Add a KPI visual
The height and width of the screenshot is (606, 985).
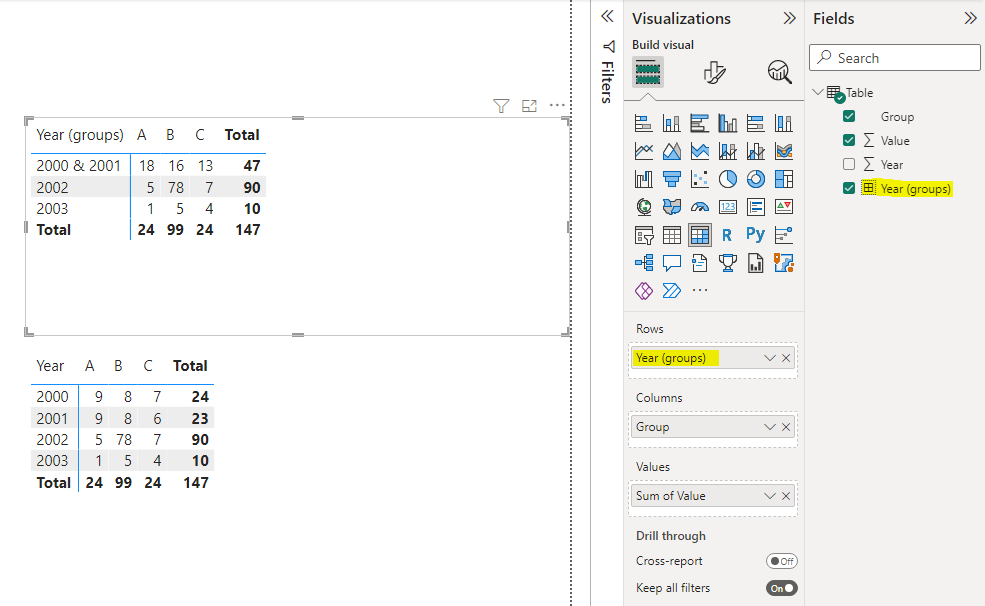(x=783, y=207)
